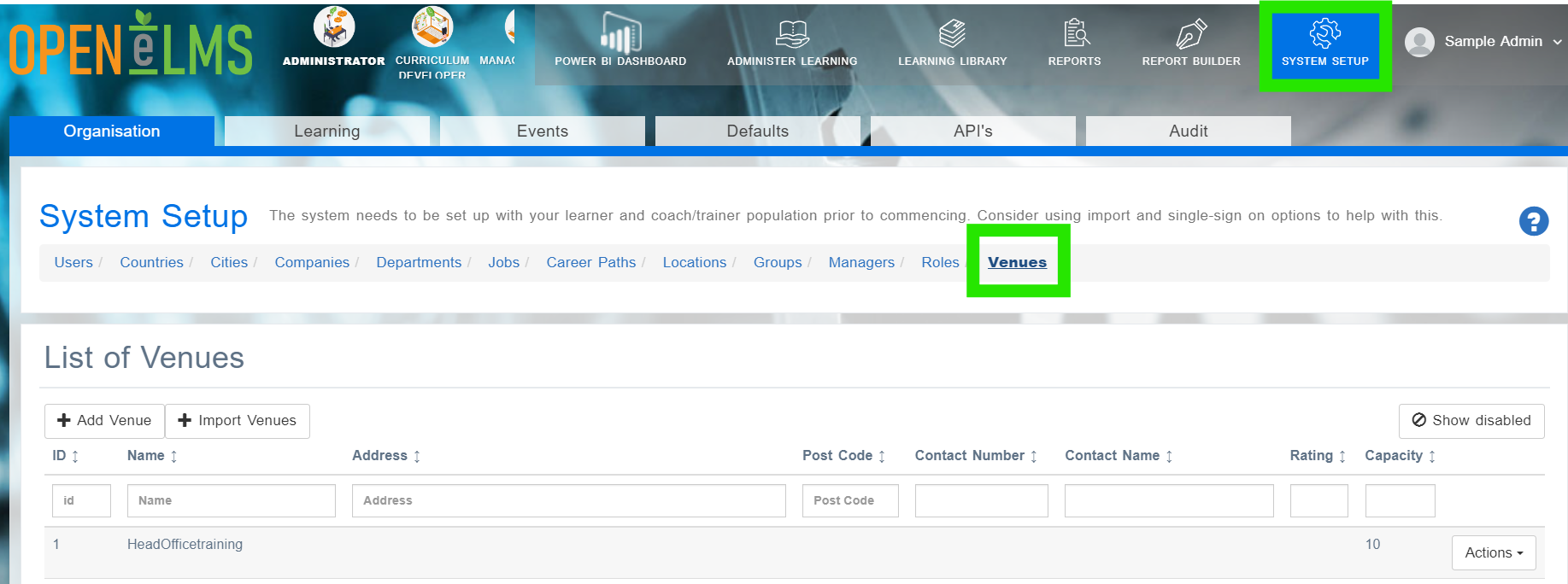The height and width of the screenshot is (584, 1568).
Task: Switch to the Events tab
Action: pos(543,131)
